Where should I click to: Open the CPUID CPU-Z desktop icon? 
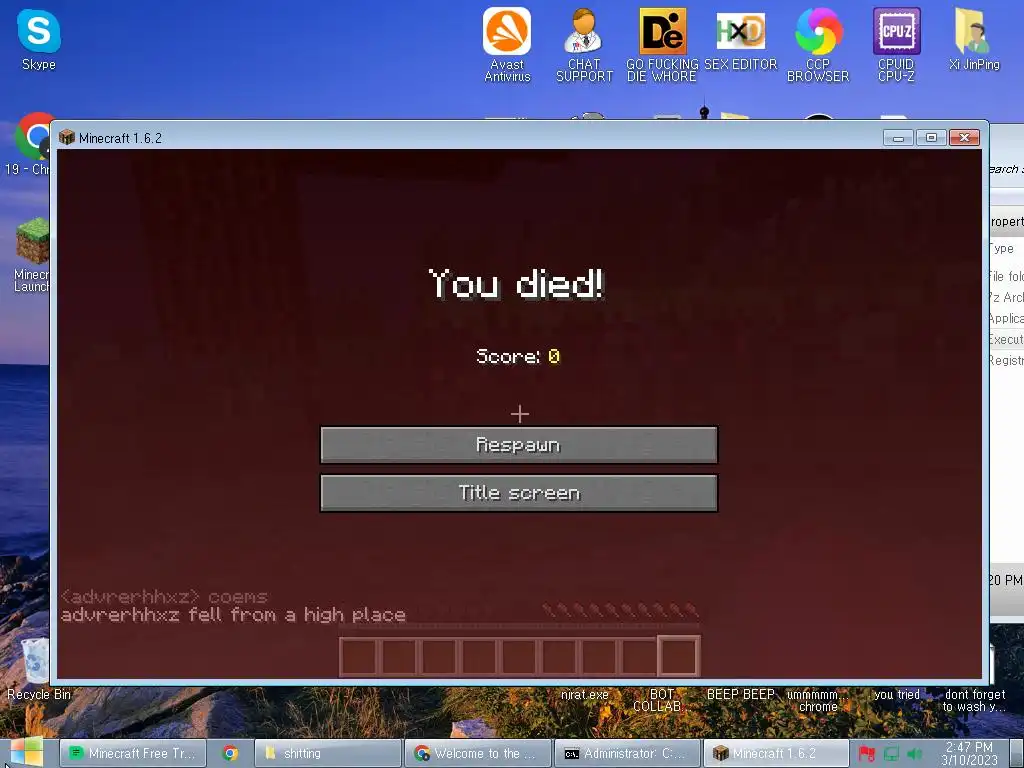pos(896,44)
